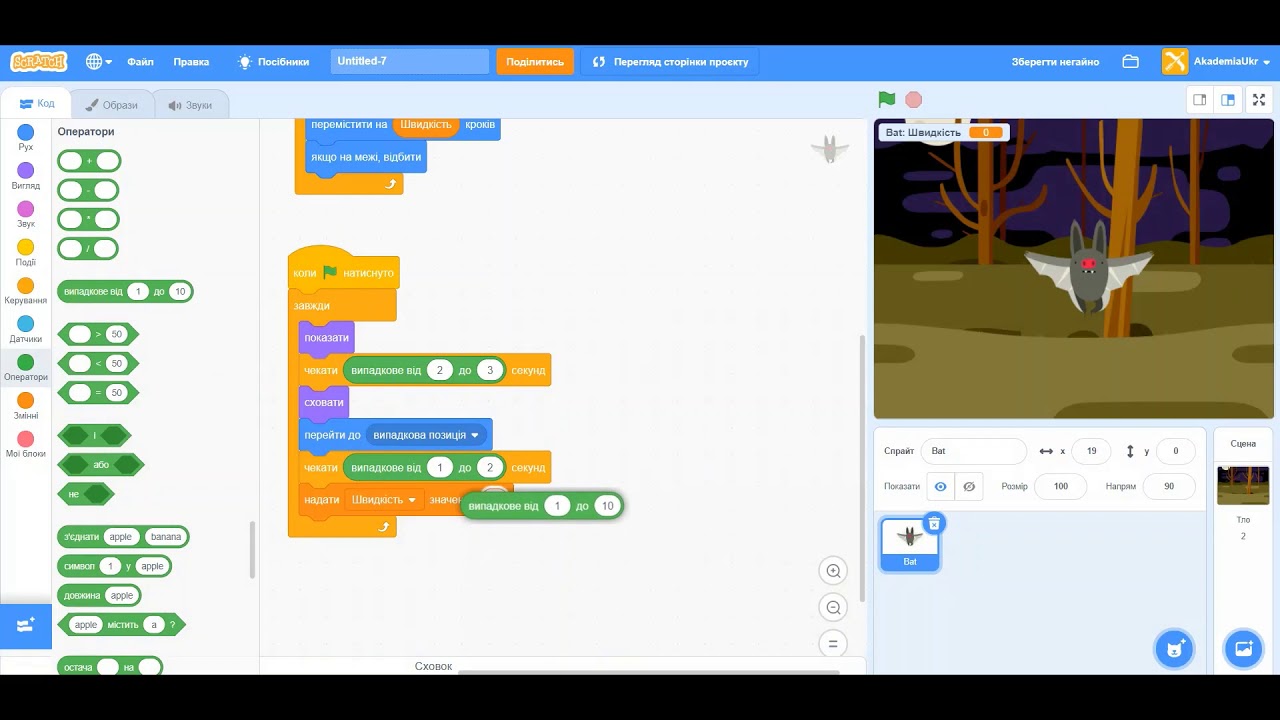
Task: Open Перегляд сторінки проекту
Action: (x=670, y=62)
